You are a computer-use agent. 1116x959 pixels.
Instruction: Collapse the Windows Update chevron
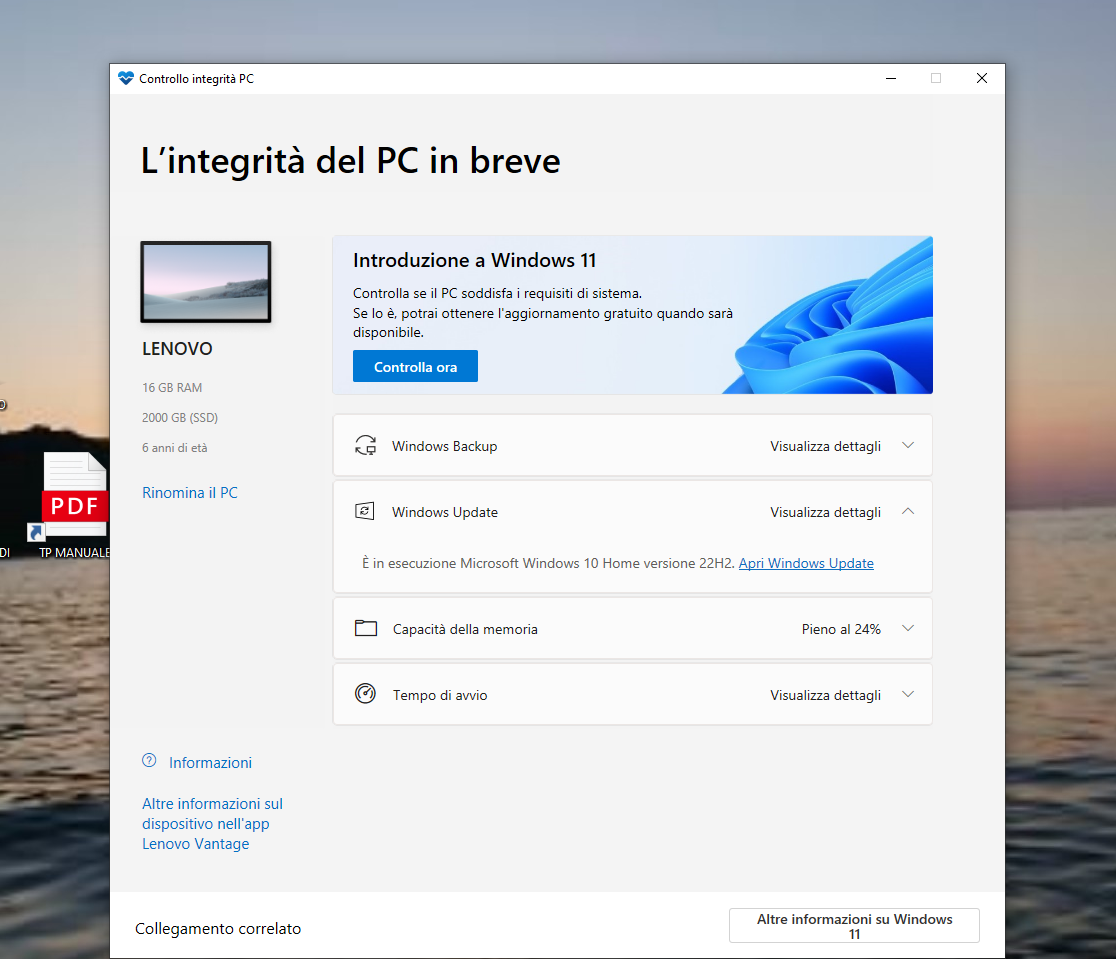click(x=907, y=511)
